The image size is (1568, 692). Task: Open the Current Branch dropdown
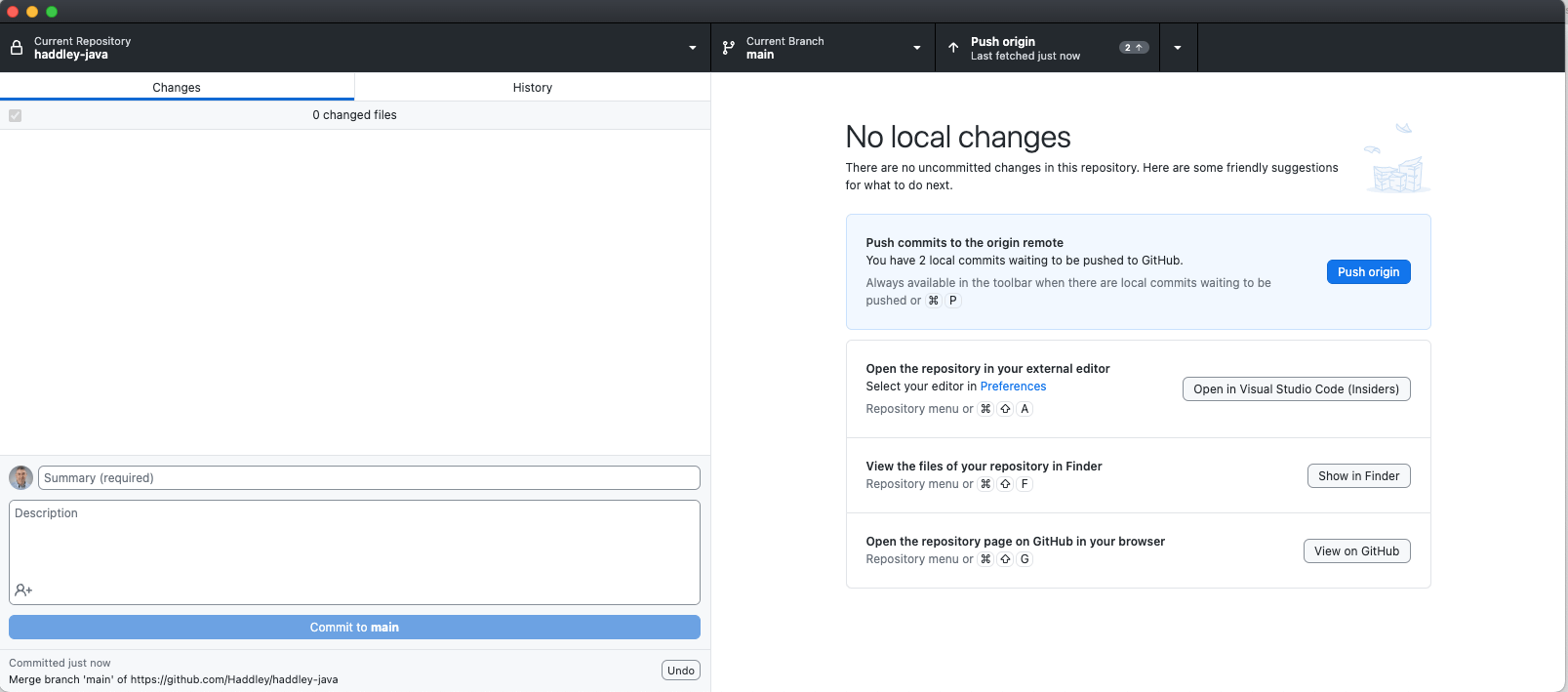[917, 48]
